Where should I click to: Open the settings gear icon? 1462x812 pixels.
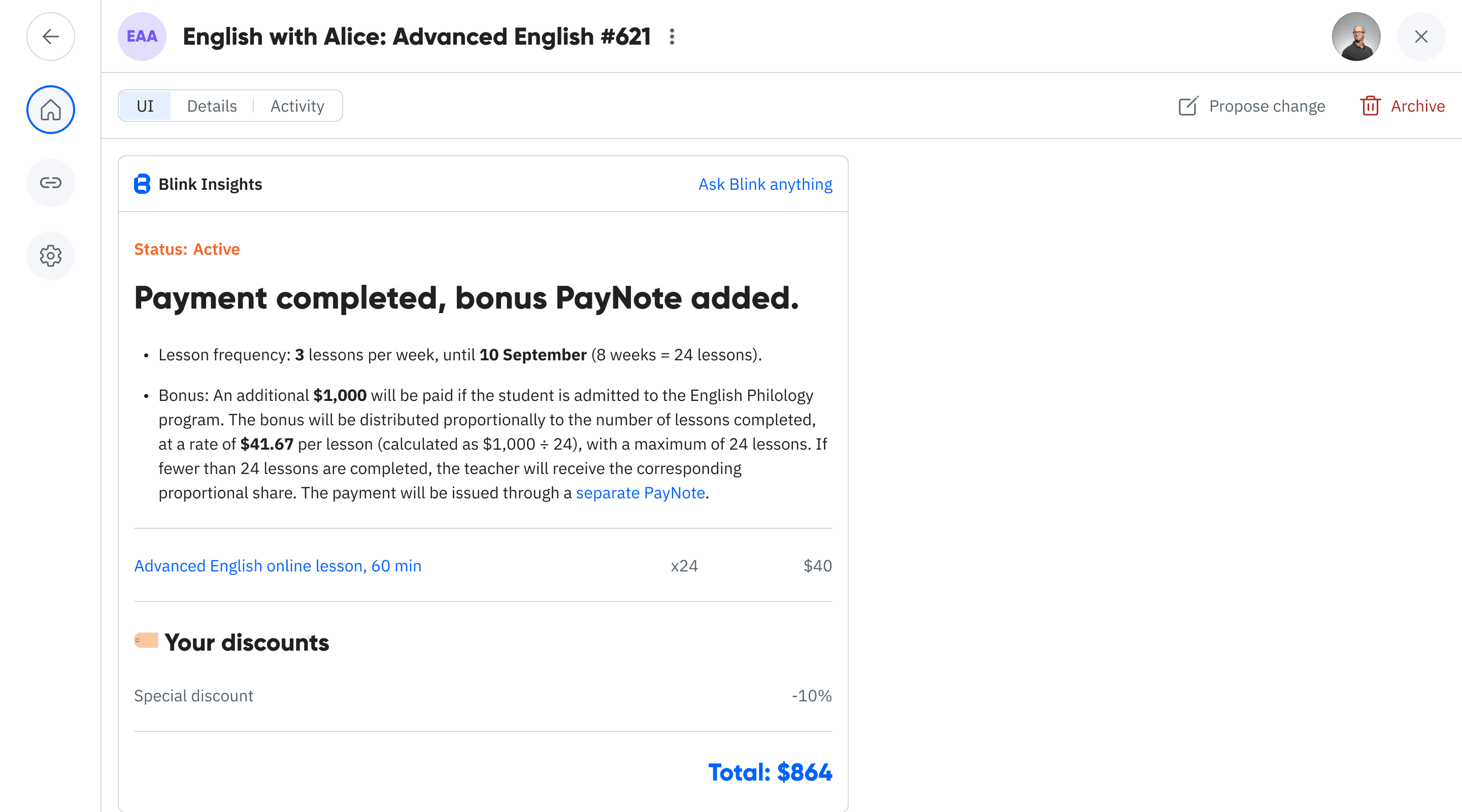51,256
